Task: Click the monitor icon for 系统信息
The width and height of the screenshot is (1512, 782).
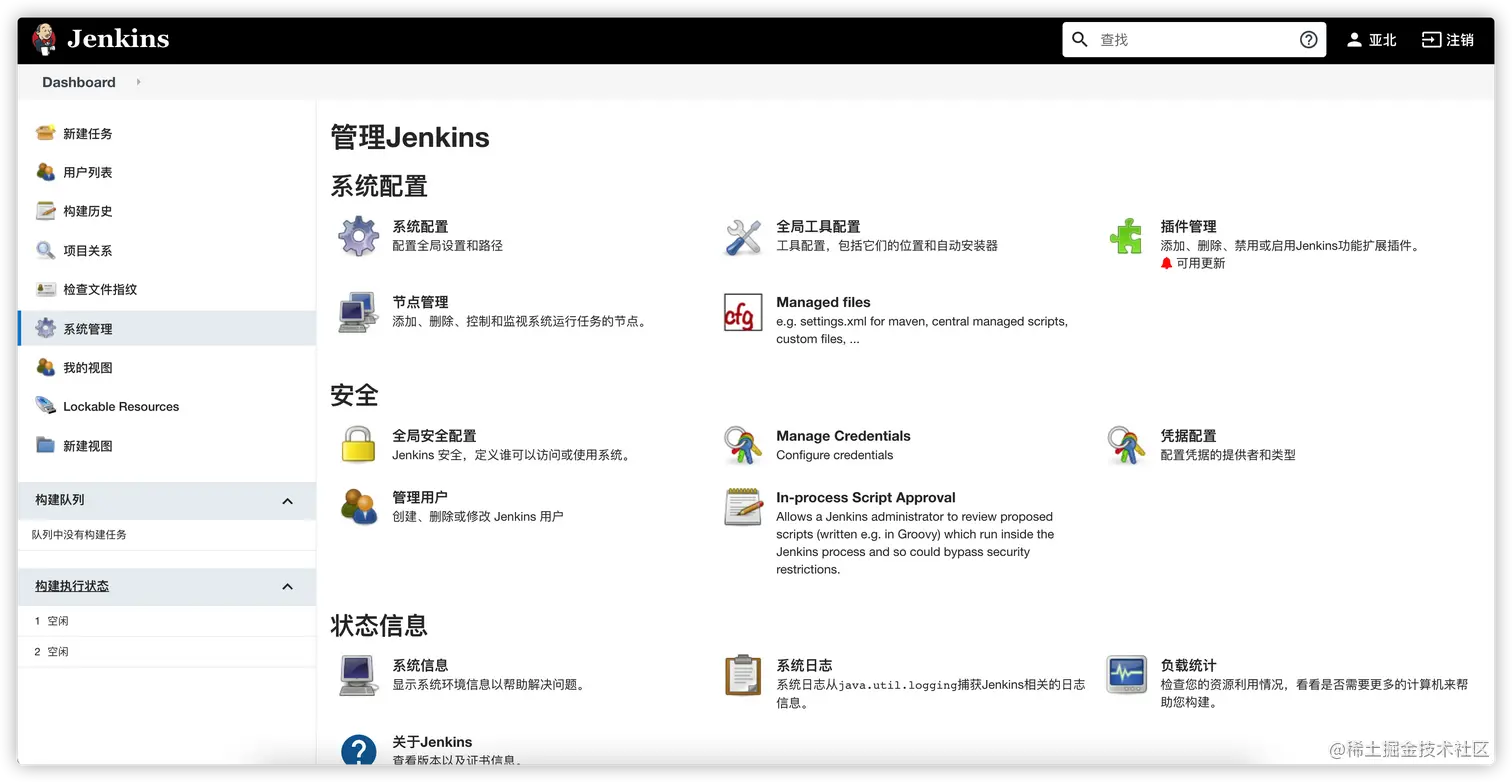Action: click(358, 675)
